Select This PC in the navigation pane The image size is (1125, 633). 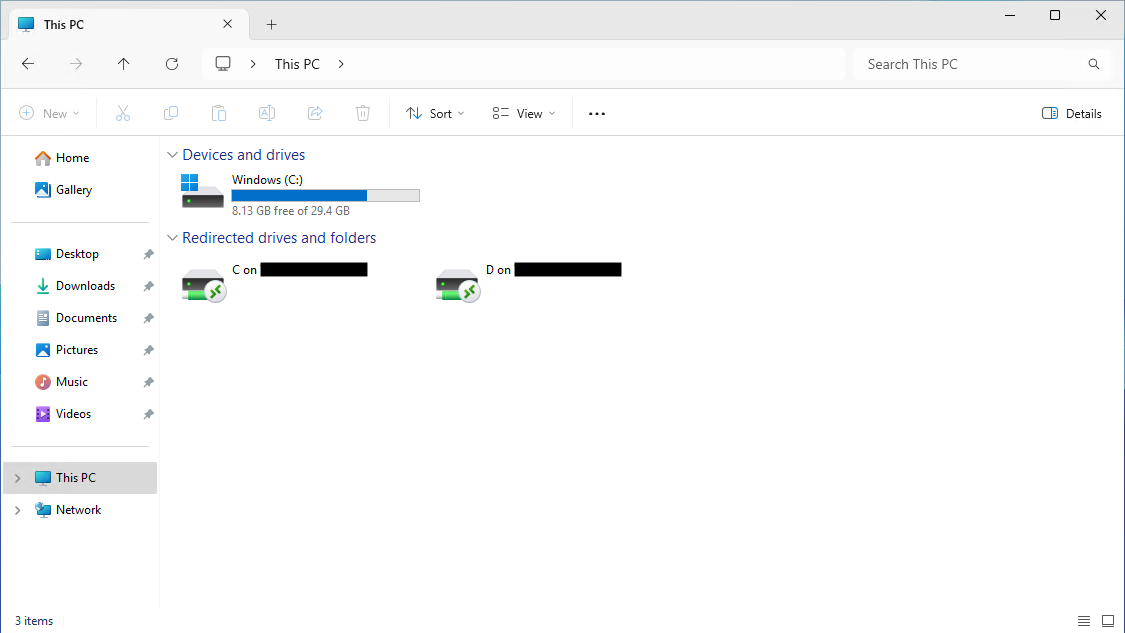(80, 478)
